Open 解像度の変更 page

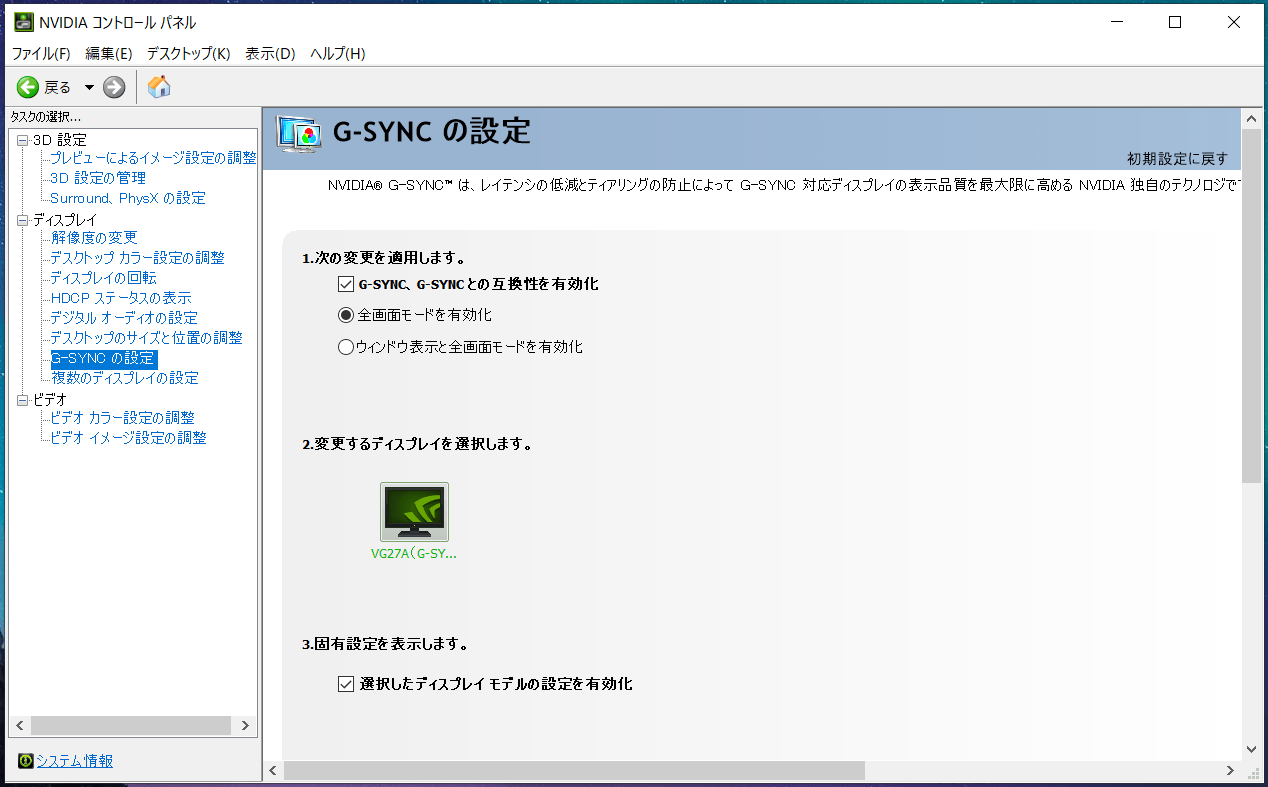(x=94, y=238)
